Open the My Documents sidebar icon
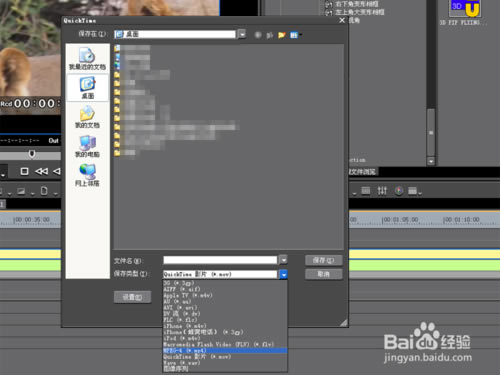The image size is (500, 375). pyautogui.click(x=87, y=117)
